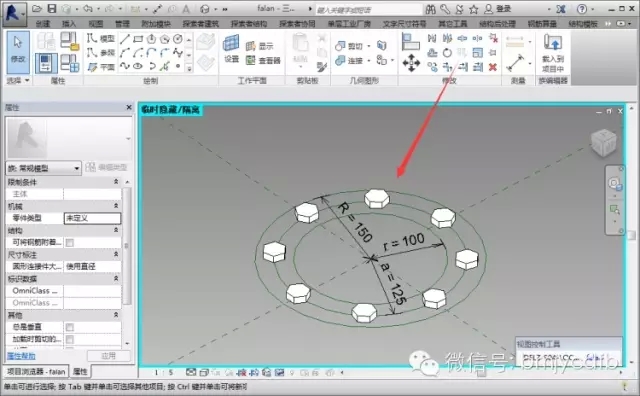Click the Save disk icon
Screen dimensions: 640x396
(x=51, y=9)
